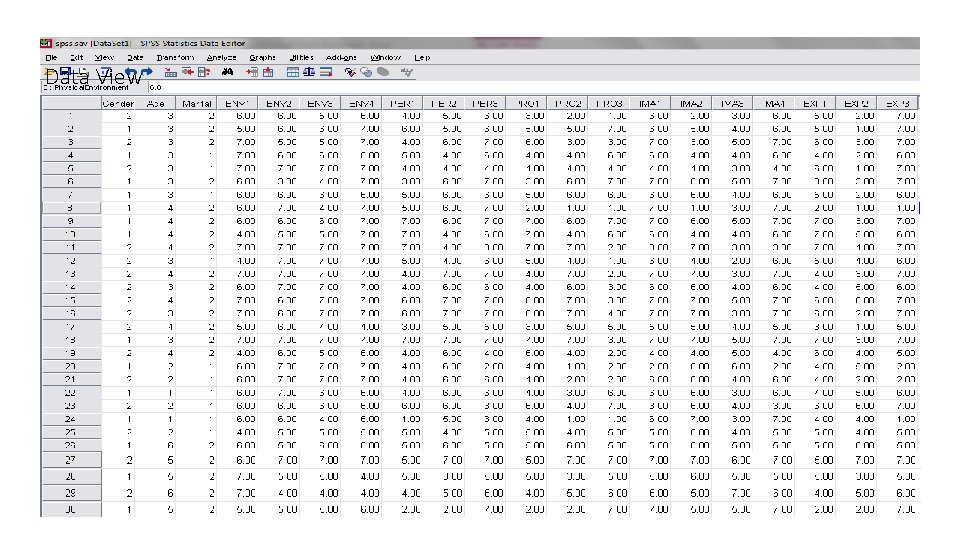Open the Variables info icon
The width and height of the screenshot is (960, 540).
point(204,72)
